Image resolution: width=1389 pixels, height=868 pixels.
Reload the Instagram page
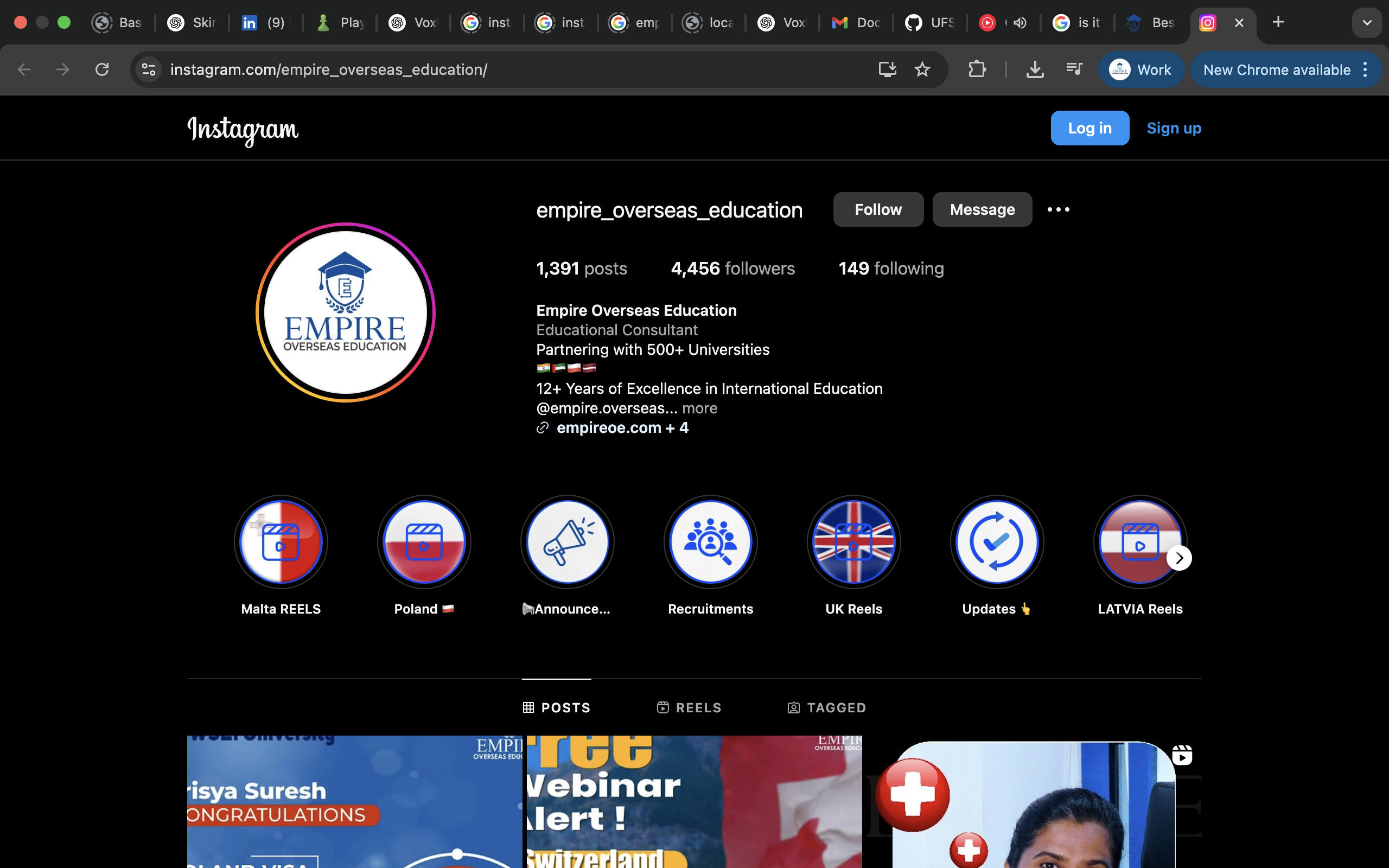click(102, 69)
